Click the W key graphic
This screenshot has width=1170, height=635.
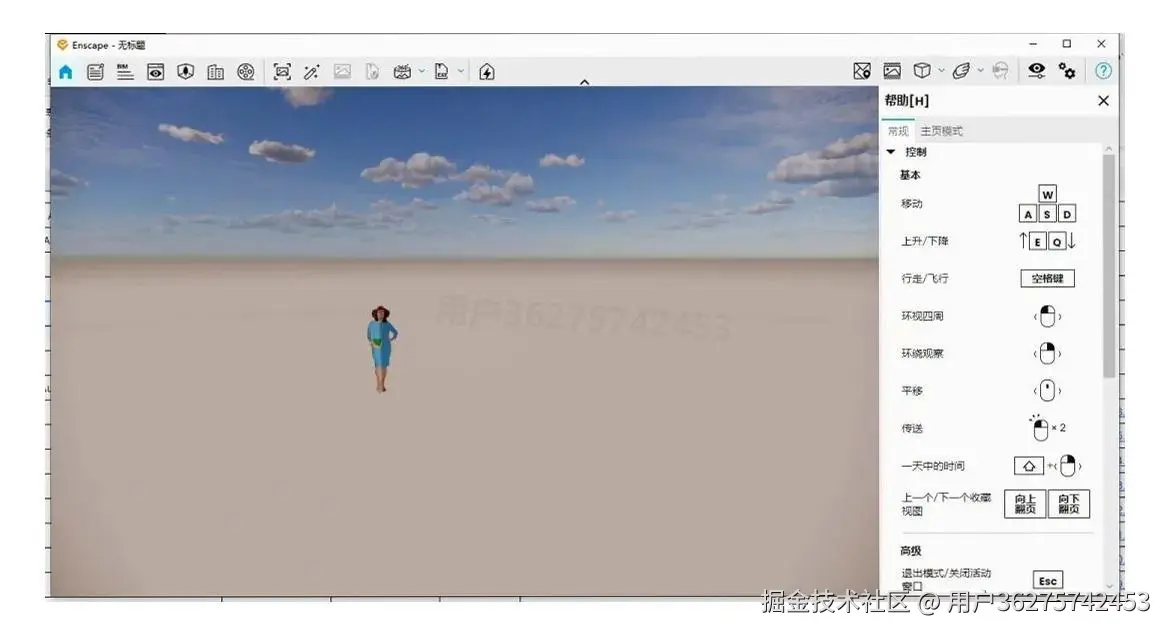(1048, 195)
